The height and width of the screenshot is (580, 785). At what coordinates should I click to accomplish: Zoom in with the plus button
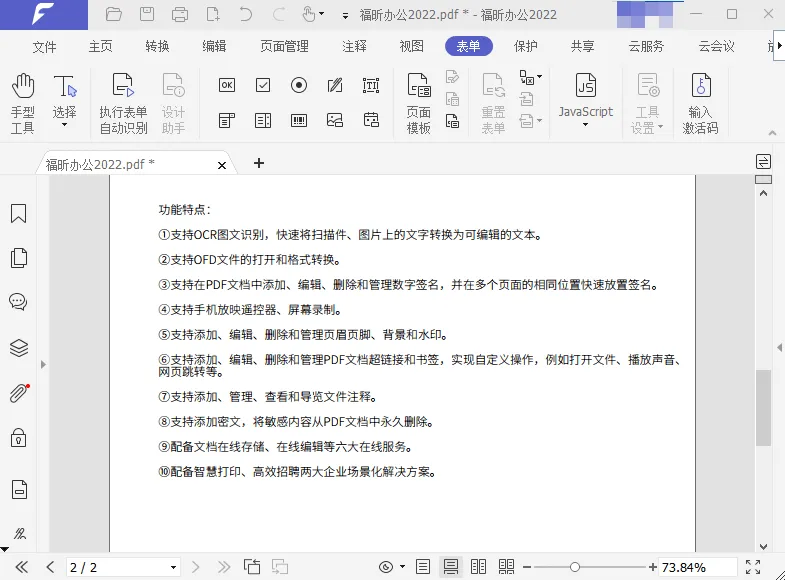tap(652, 567)
